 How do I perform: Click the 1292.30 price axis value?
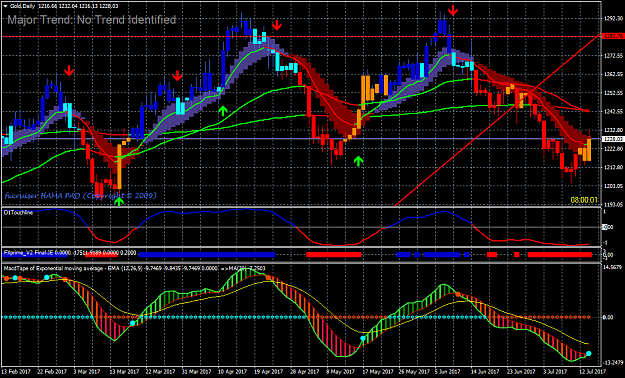tap(613, 18)
